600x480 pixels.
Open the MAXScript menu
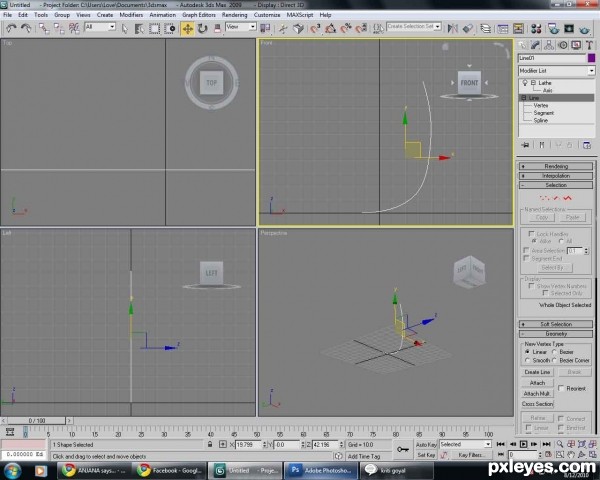300,15
